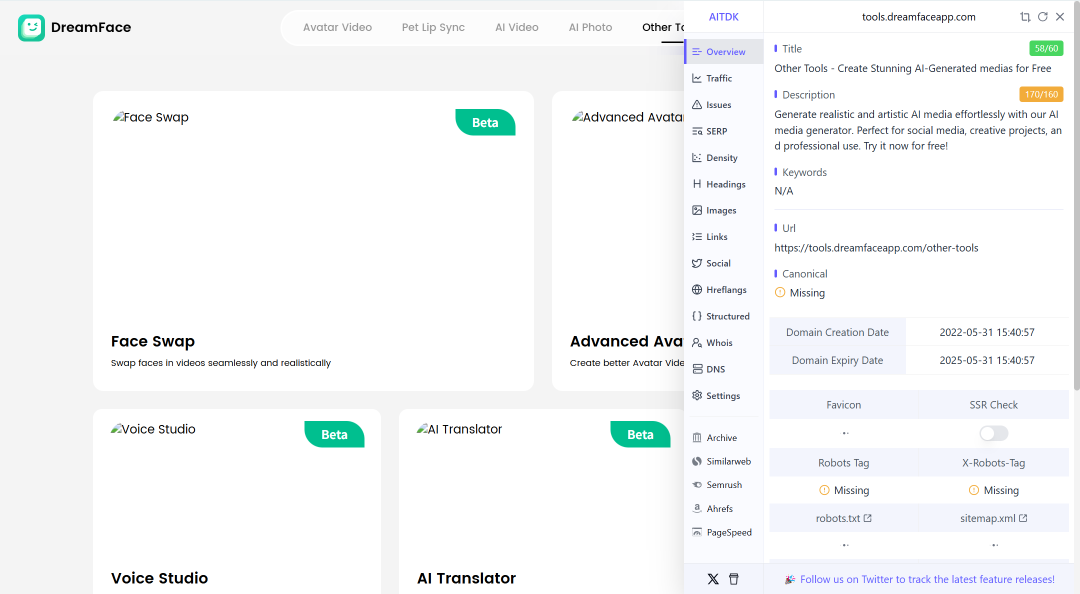Click the Beta badge on AI Translator
The image size is (1080, 594).
[640, 435]
